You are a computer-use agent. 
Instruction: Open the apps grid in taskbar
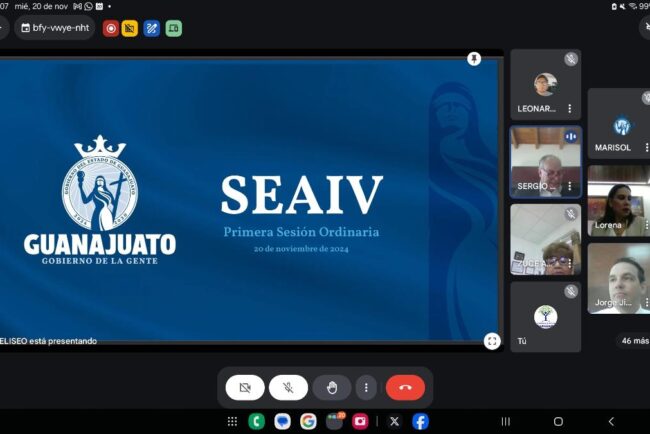pos(233,422)
